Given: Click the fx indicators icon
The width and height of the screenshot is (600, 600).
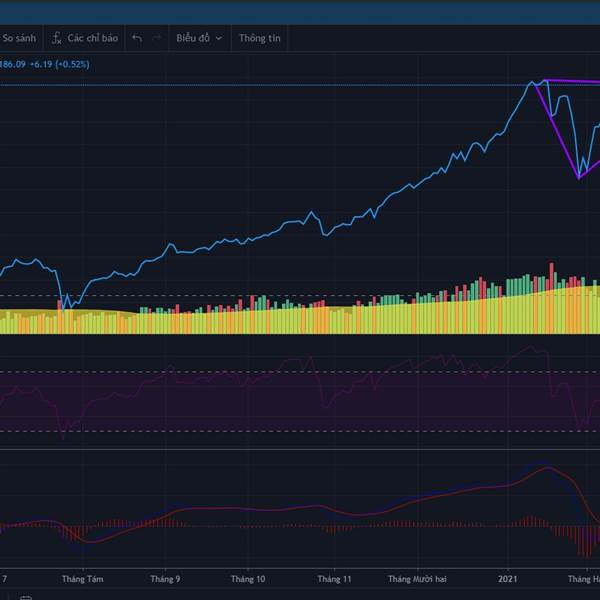Looking at the screenshot, I should coord(57,38).
